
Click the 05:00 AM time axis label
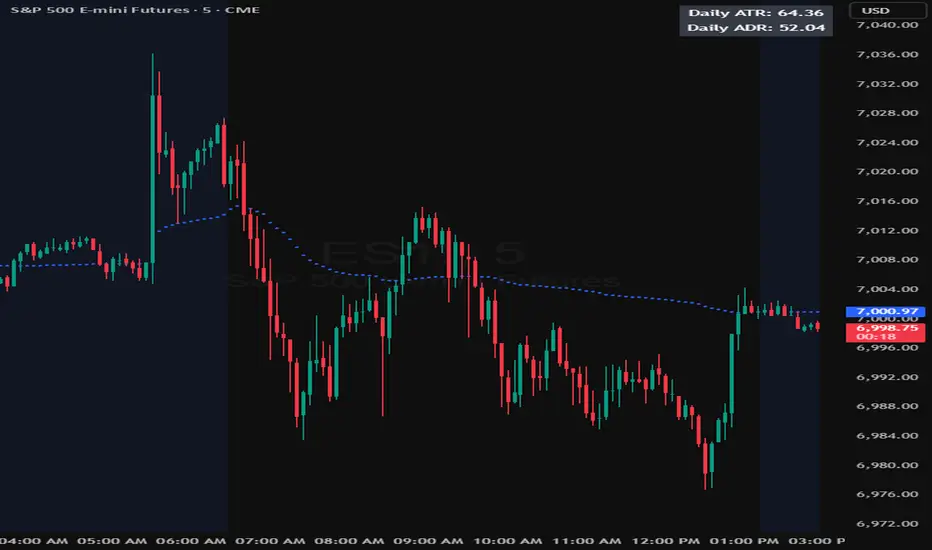[x=112, y=541]
